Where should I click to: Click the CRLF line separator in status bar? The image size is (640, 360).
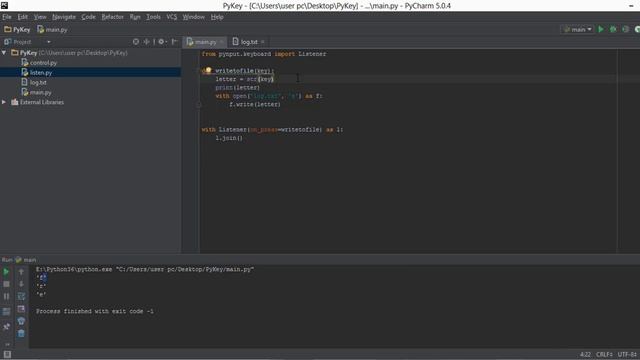click(x=604, y=354)
